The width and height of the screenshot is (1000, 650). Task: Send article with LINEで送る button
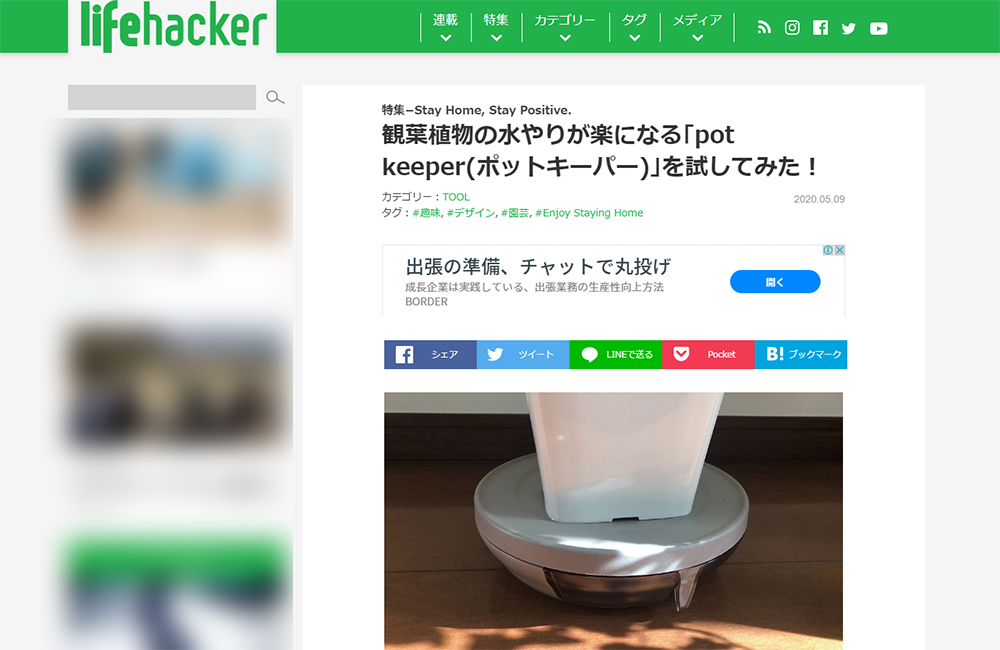[615, 355]
